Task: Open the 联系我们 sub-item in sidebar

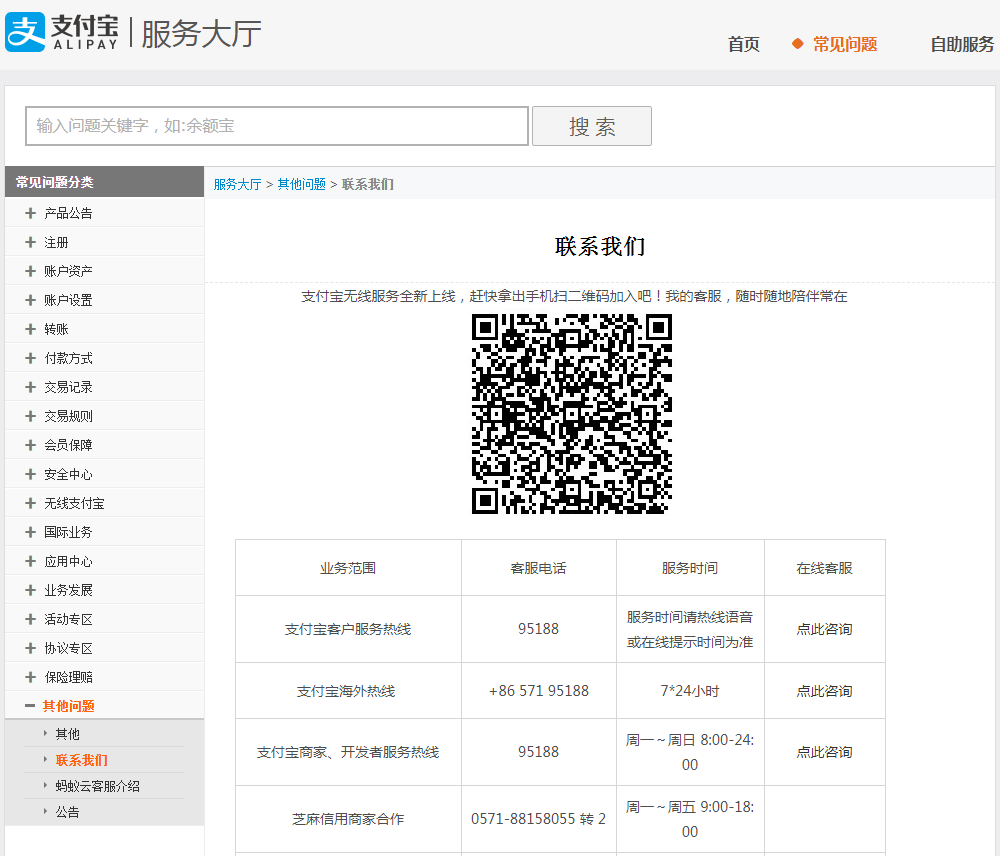Action: 82,760
